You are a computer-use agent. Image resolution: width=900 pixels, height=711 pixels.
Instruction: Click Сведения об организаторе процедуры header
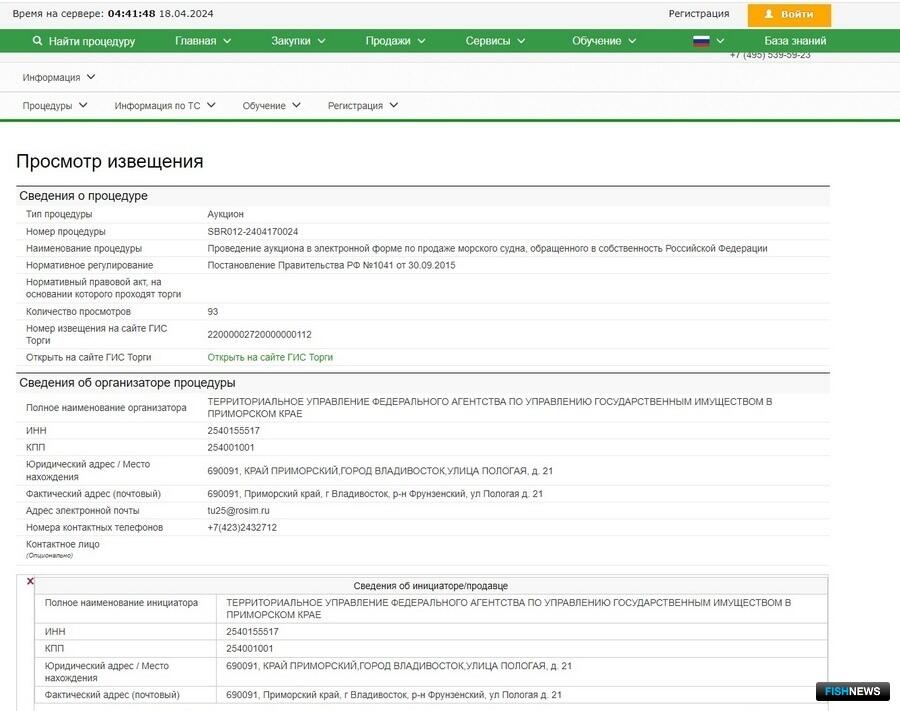pos(127,383)
